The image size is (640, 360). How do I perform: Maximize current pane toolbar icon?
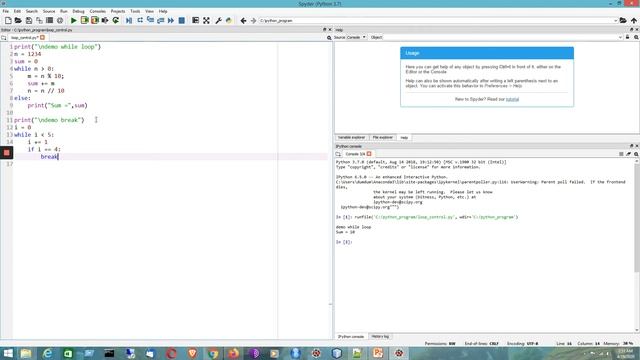coord(196,20)
